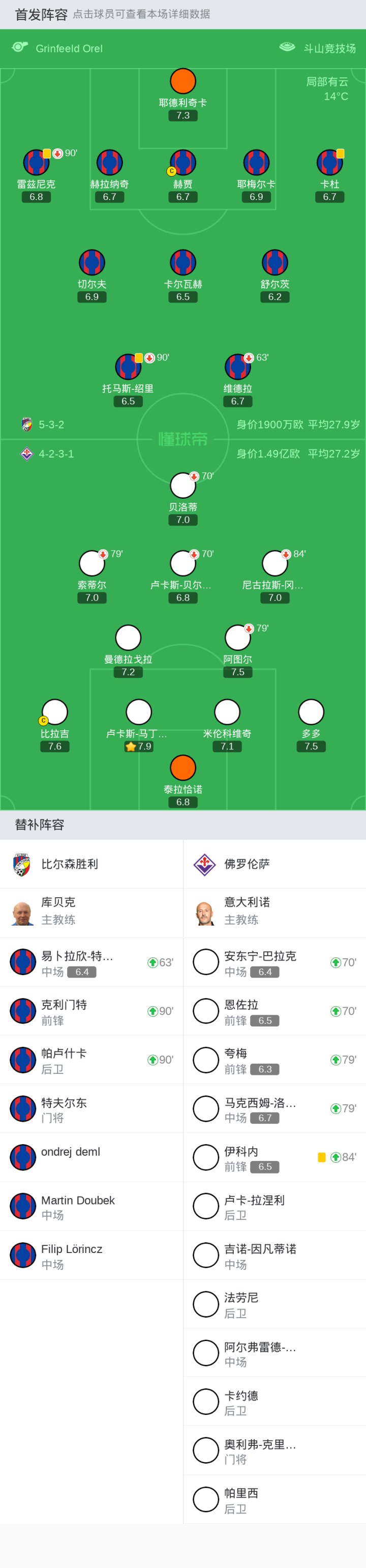View 阿图尔's player stats
The width and height of the screenshot is (366, 1568).
coord(238,638)
